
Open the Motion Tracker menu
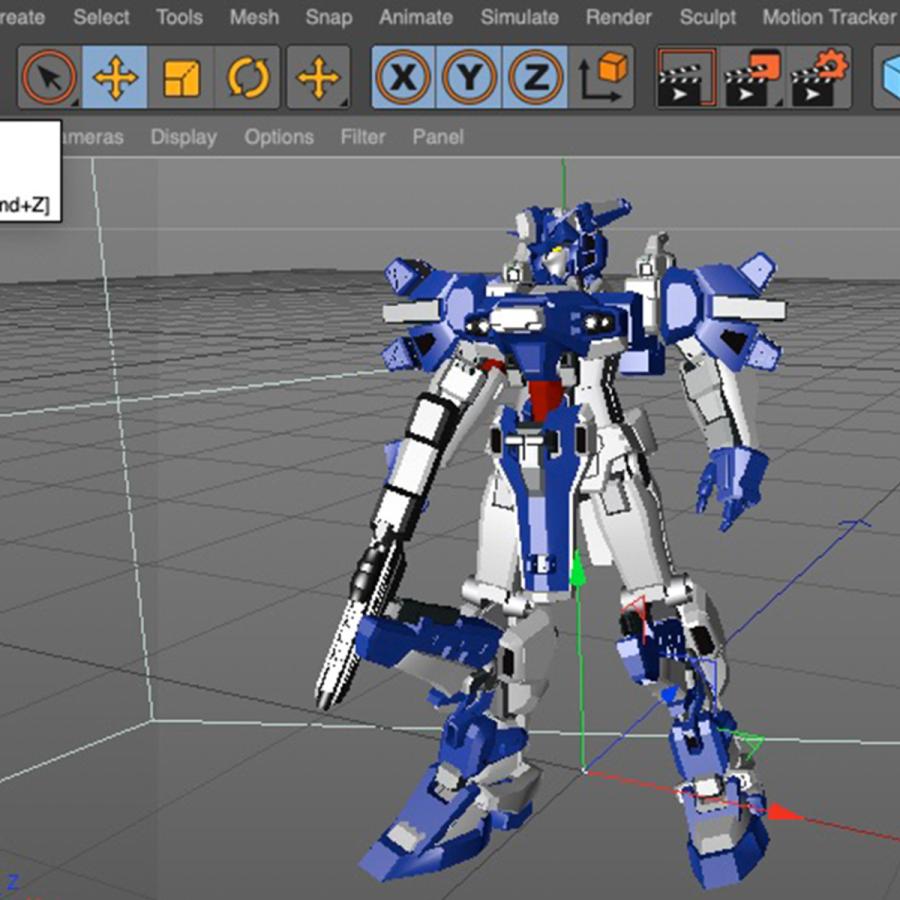pos(829,17)
